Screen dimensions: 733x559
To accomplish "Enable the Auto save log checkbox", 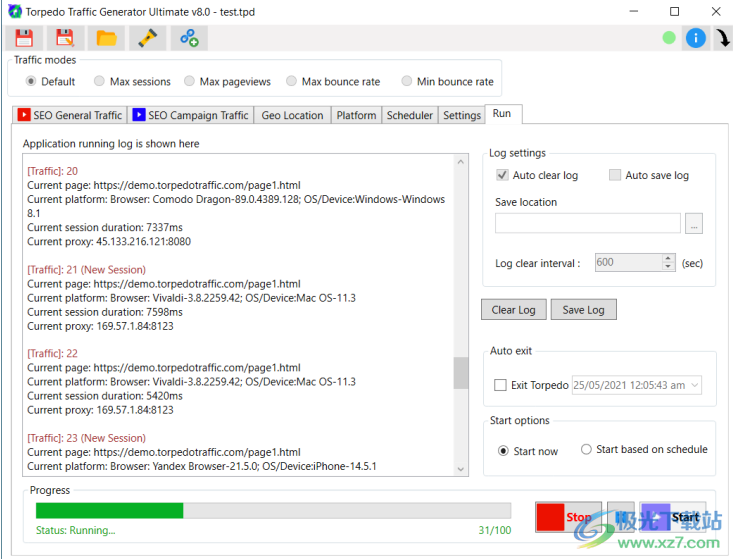I will point(615,175).
